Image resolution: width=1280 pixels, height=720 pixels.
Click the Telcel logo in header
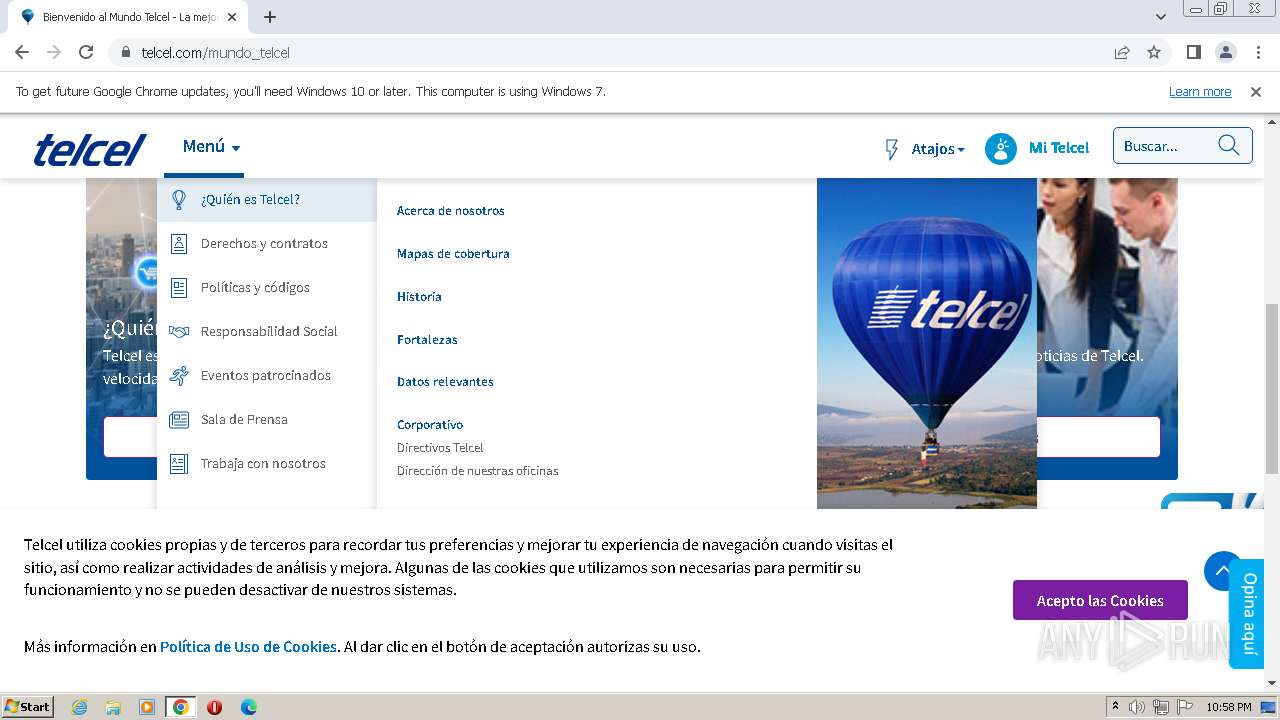[x=90, y=149]
